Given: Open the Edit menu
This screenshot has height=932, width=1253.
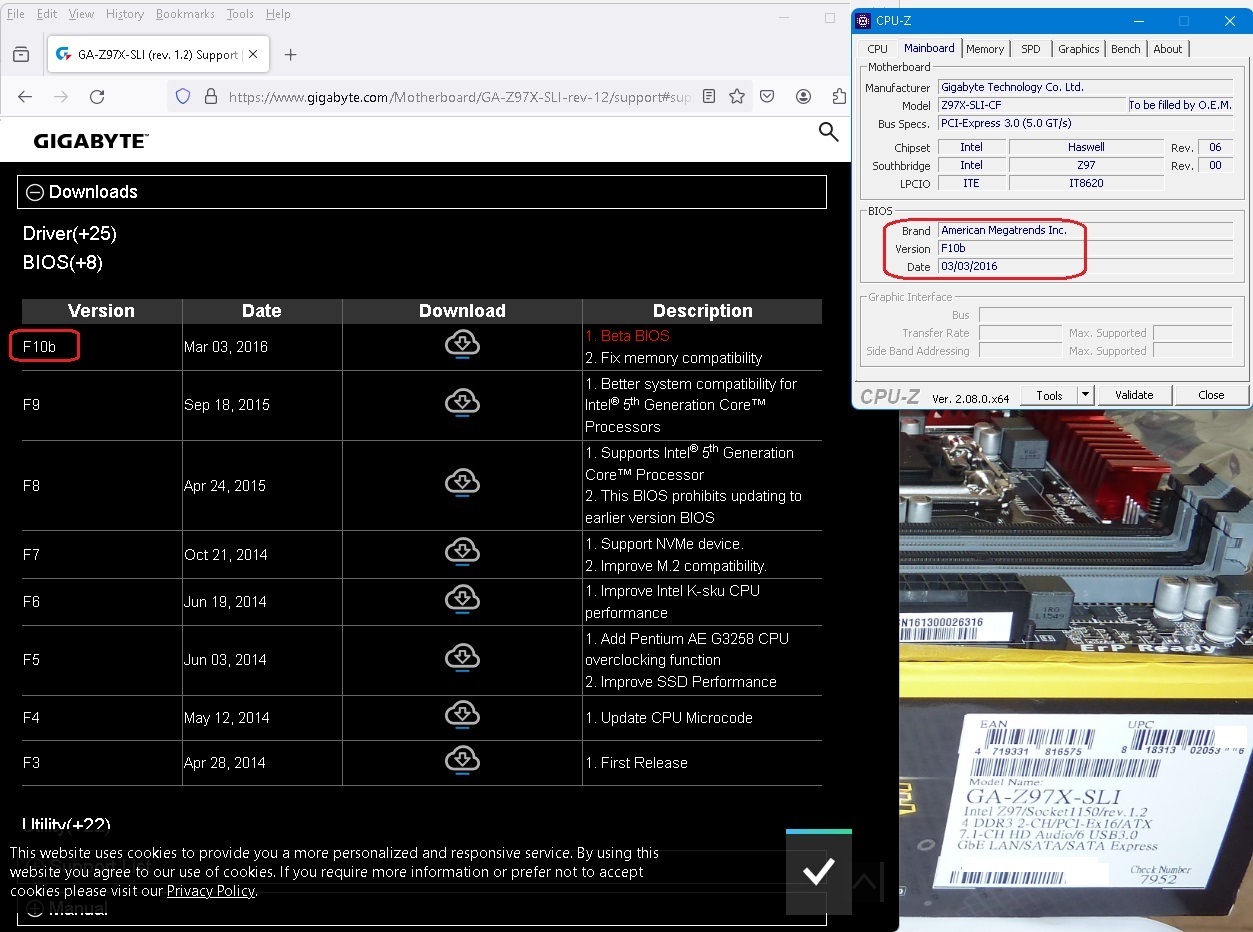Looking at the screenshot, I should point(47,14).
